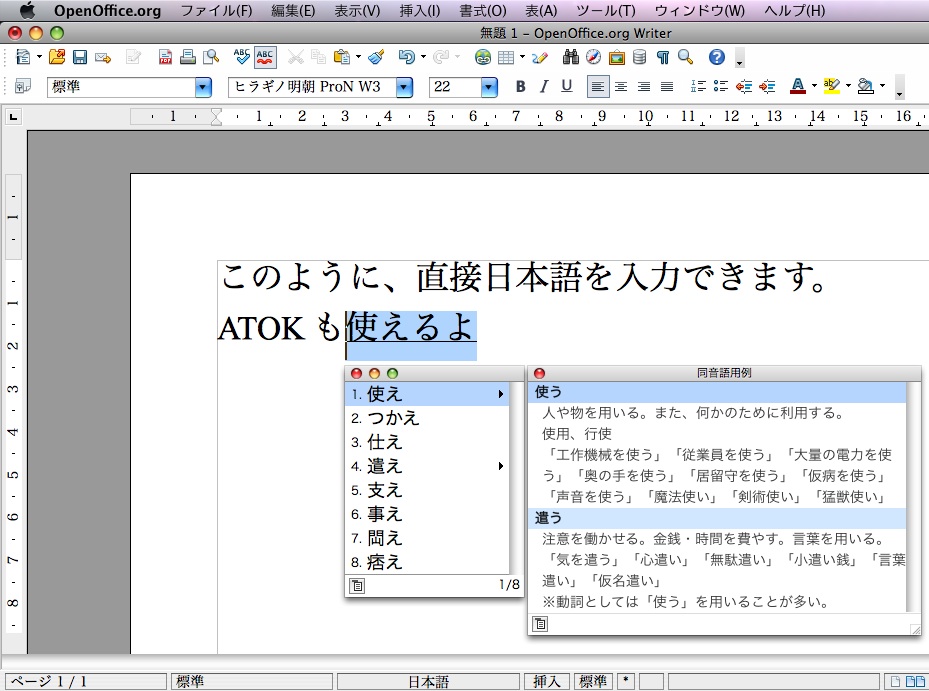Open the 挿入(I) menu
The height and width of the screenshot is (691, 929).
(420, 11)
